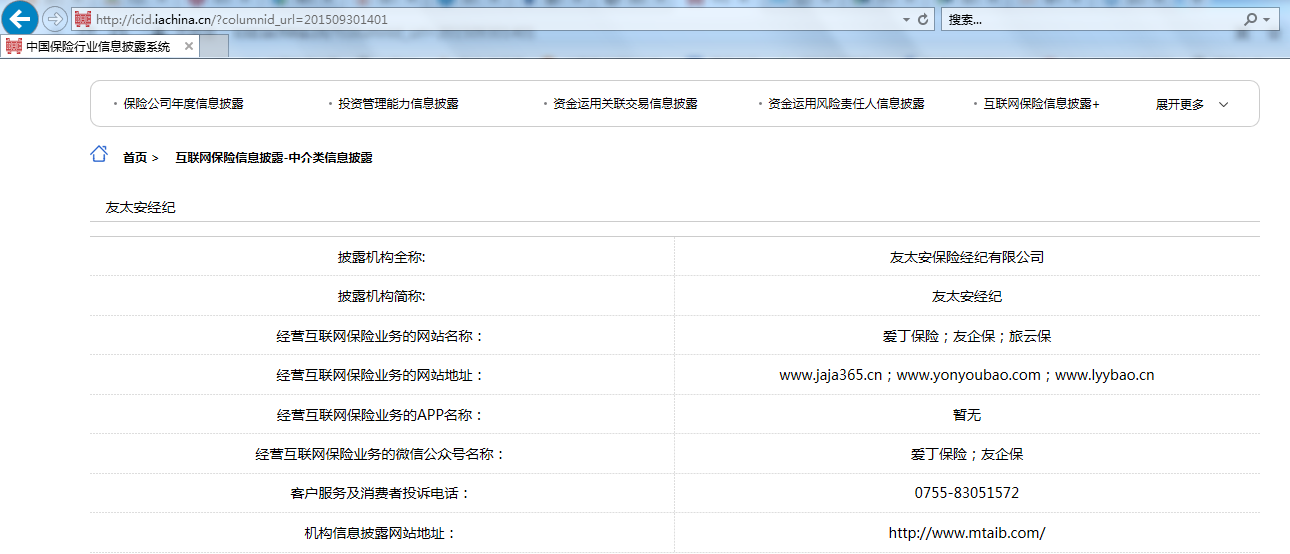This screenshot has width=1290, height=554.
Task: Open search provider dropdown arrow
Action: [x=1266, y=19]
